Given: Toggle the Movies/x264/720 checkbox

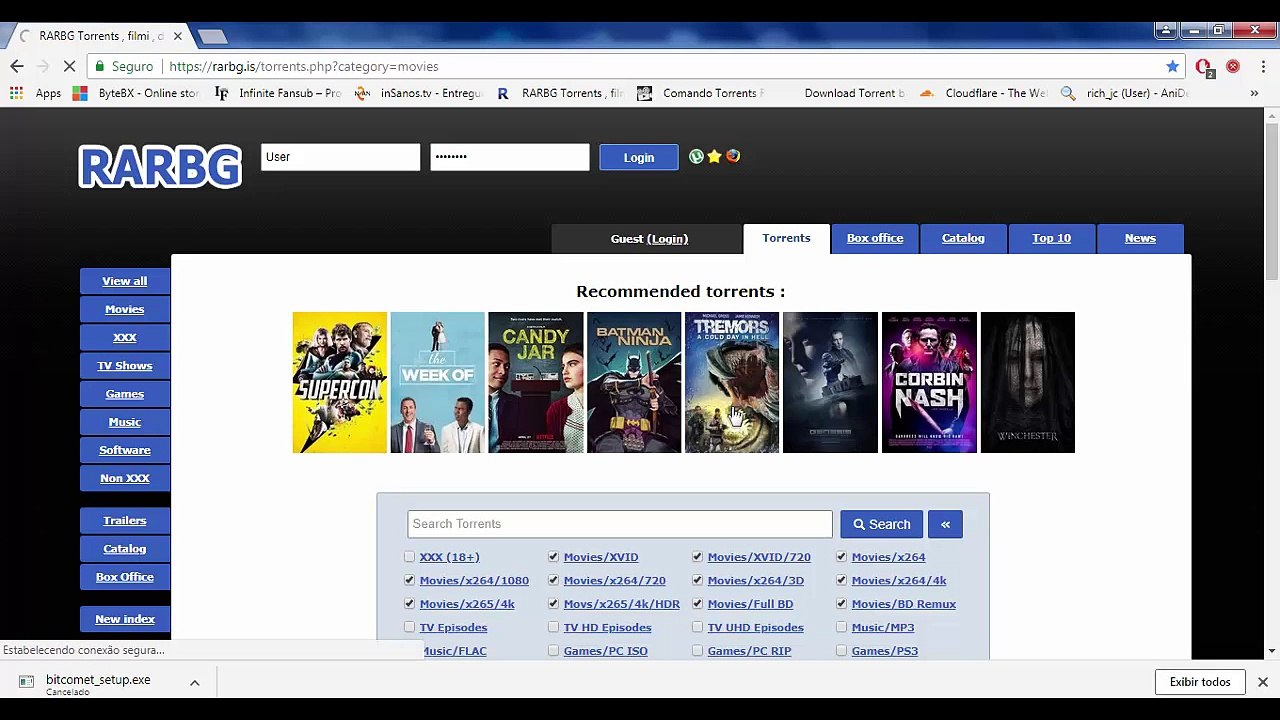Looking at the screenshot, I should tap(553, 580).
